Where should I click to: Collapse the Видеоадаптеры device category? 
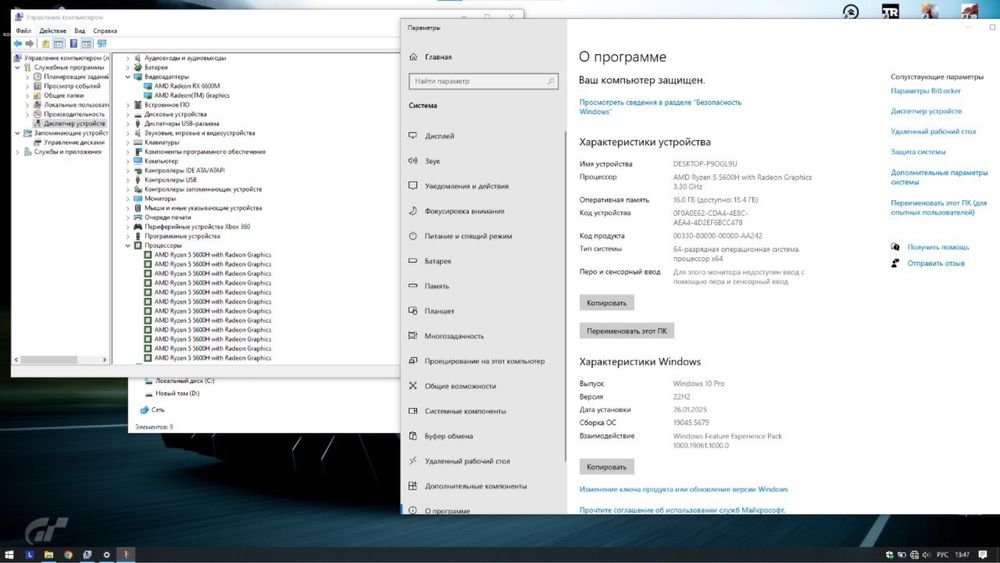click(x=128, y=77)
